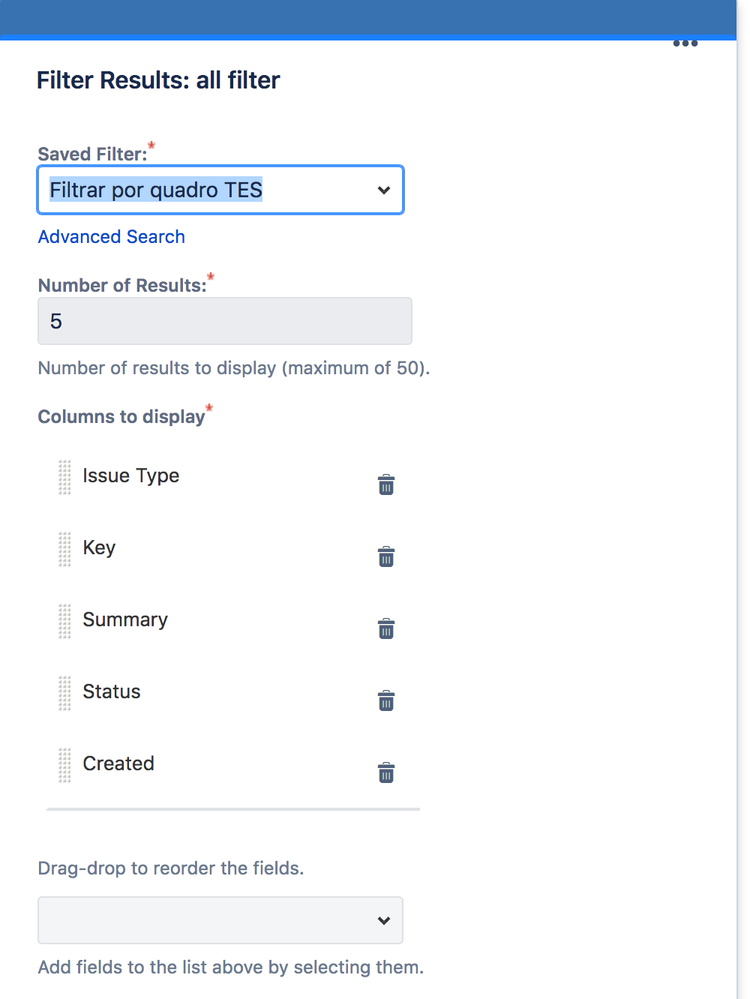This screenshot has width=750, height=999.
Task: Open Advanced Search
Action: (111, 237)
